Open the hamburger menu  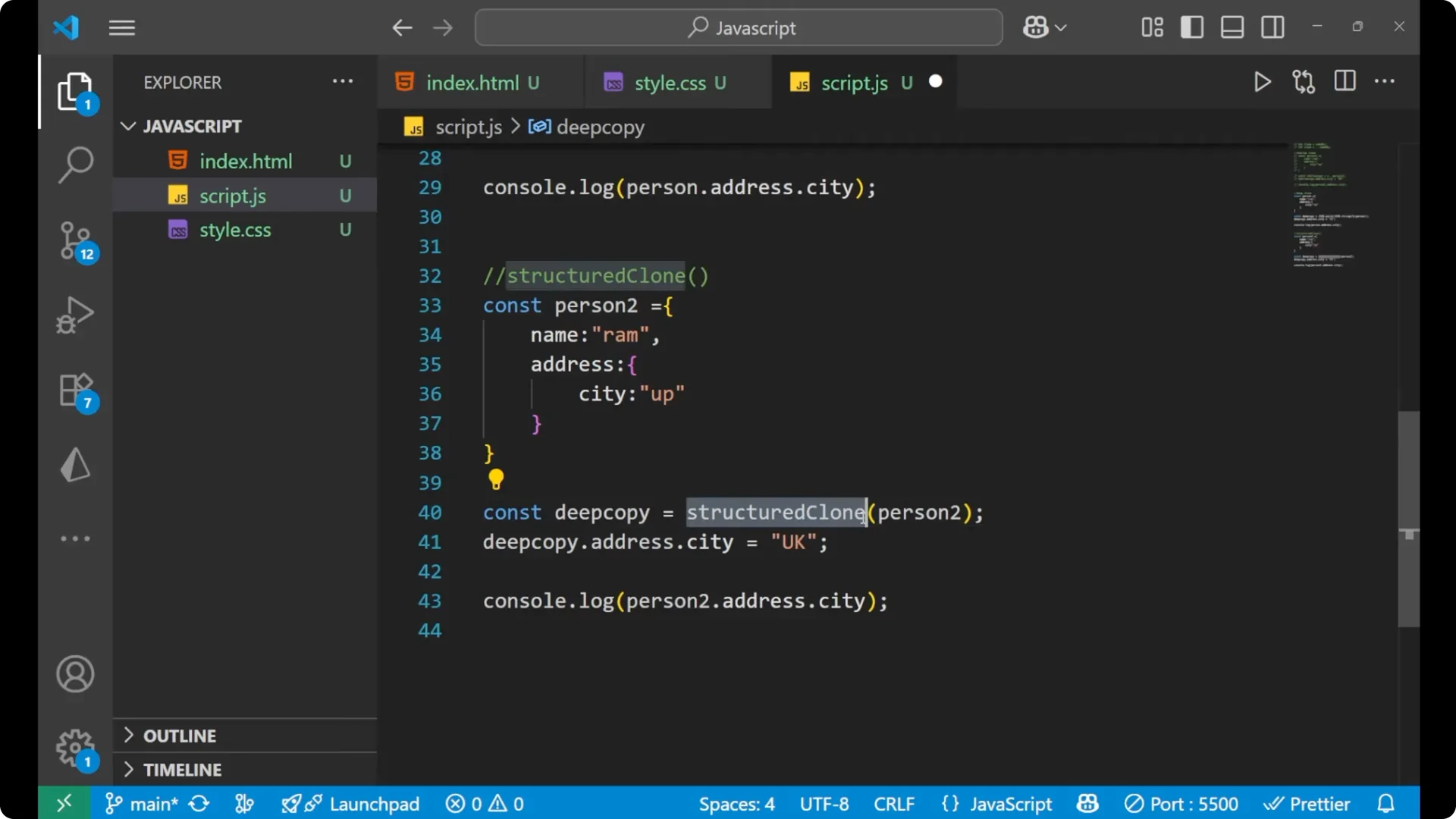(121, 27)
